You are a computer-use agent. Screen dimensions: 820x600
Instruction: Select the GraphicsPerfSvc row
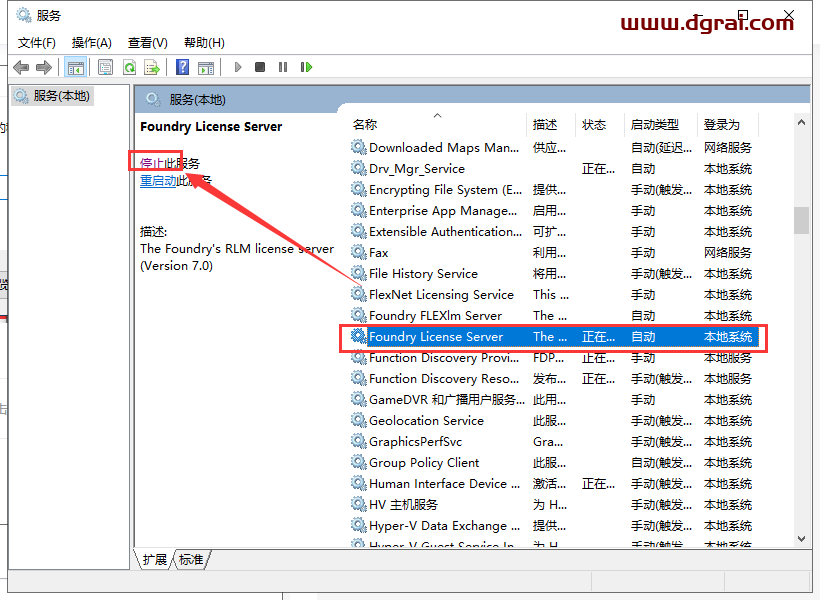click(x=554, y=441)
